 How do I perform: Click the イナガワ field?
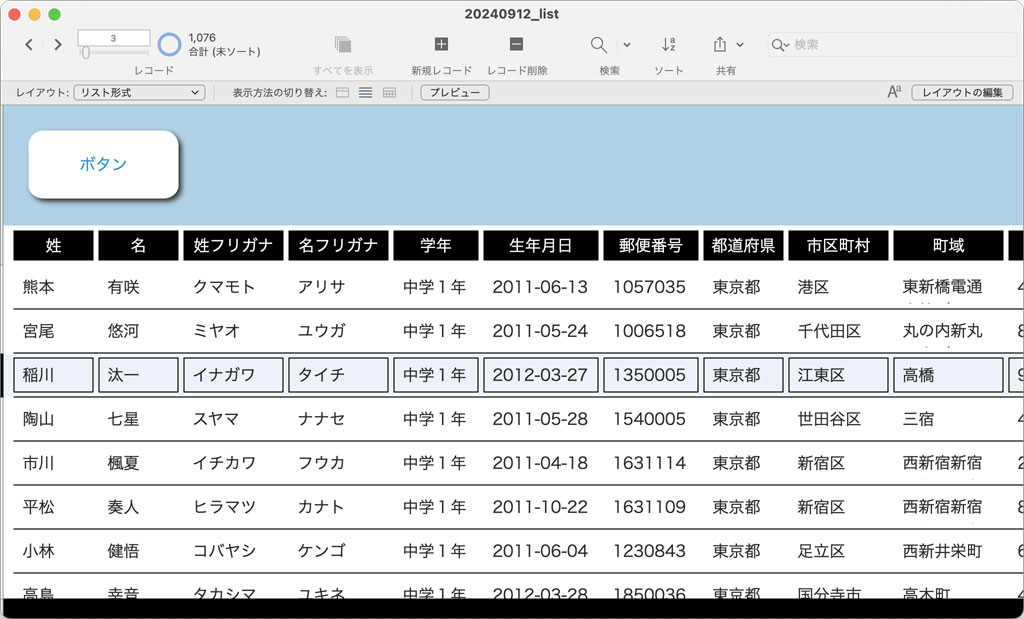(x=233, y=375)
